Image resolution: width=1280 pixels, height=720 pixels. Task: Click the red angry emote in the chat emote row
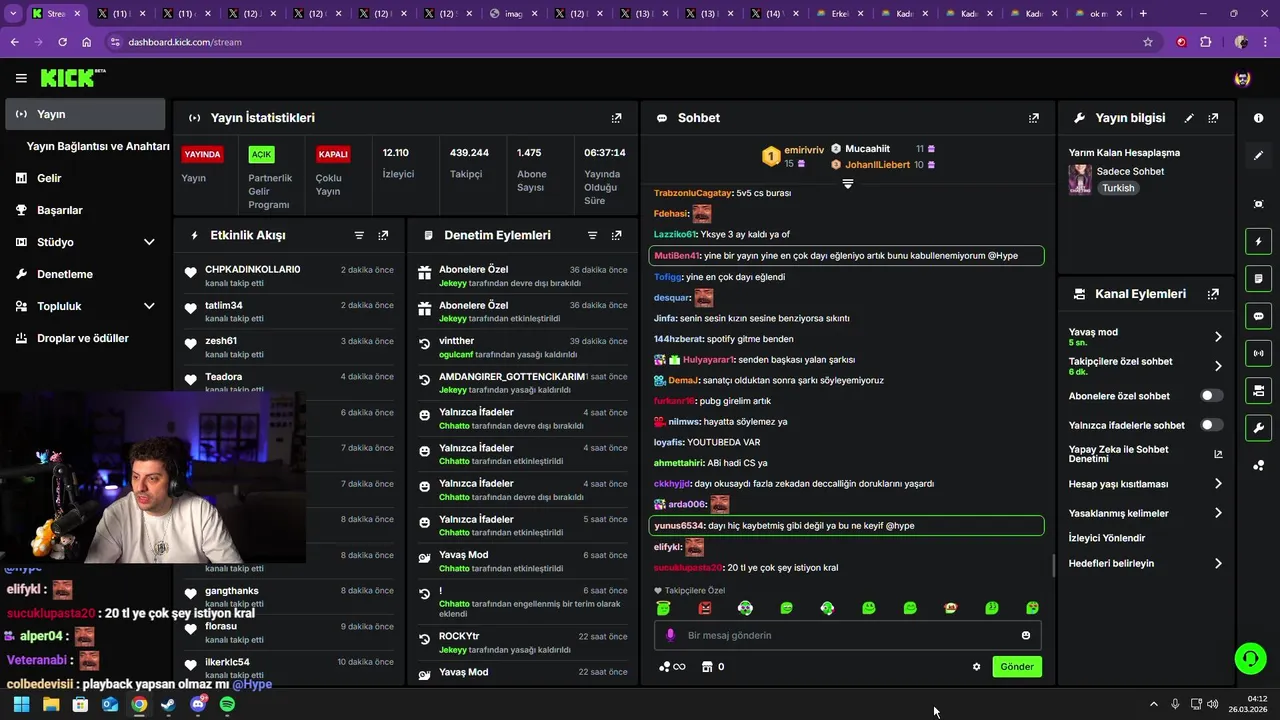pos(704,608)
